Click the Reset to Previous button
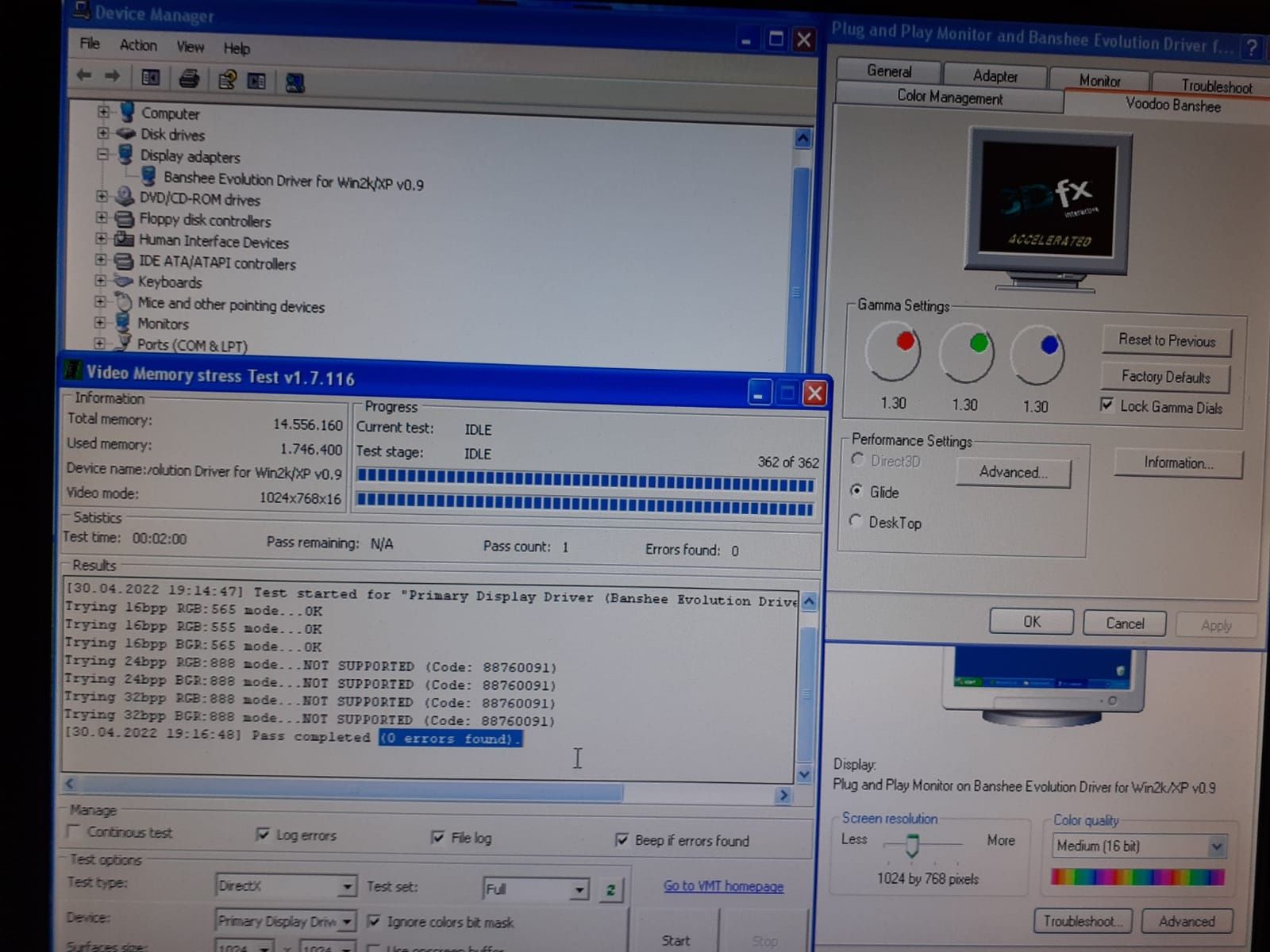 coord(1167,340)
